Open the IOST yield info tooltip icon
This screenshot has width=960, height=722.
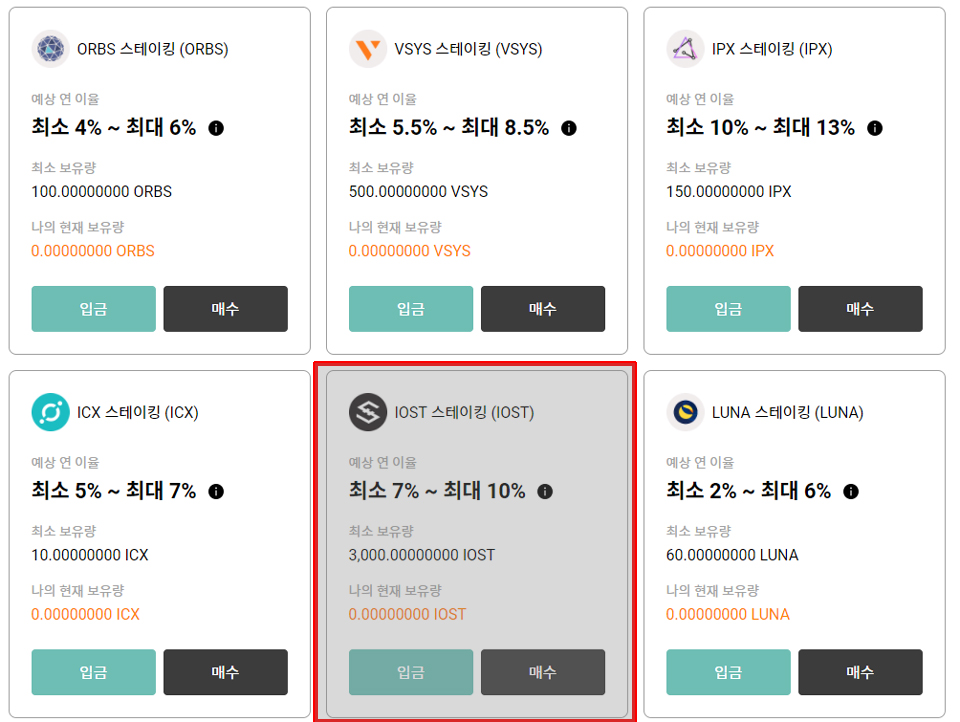tap(544, 491)
